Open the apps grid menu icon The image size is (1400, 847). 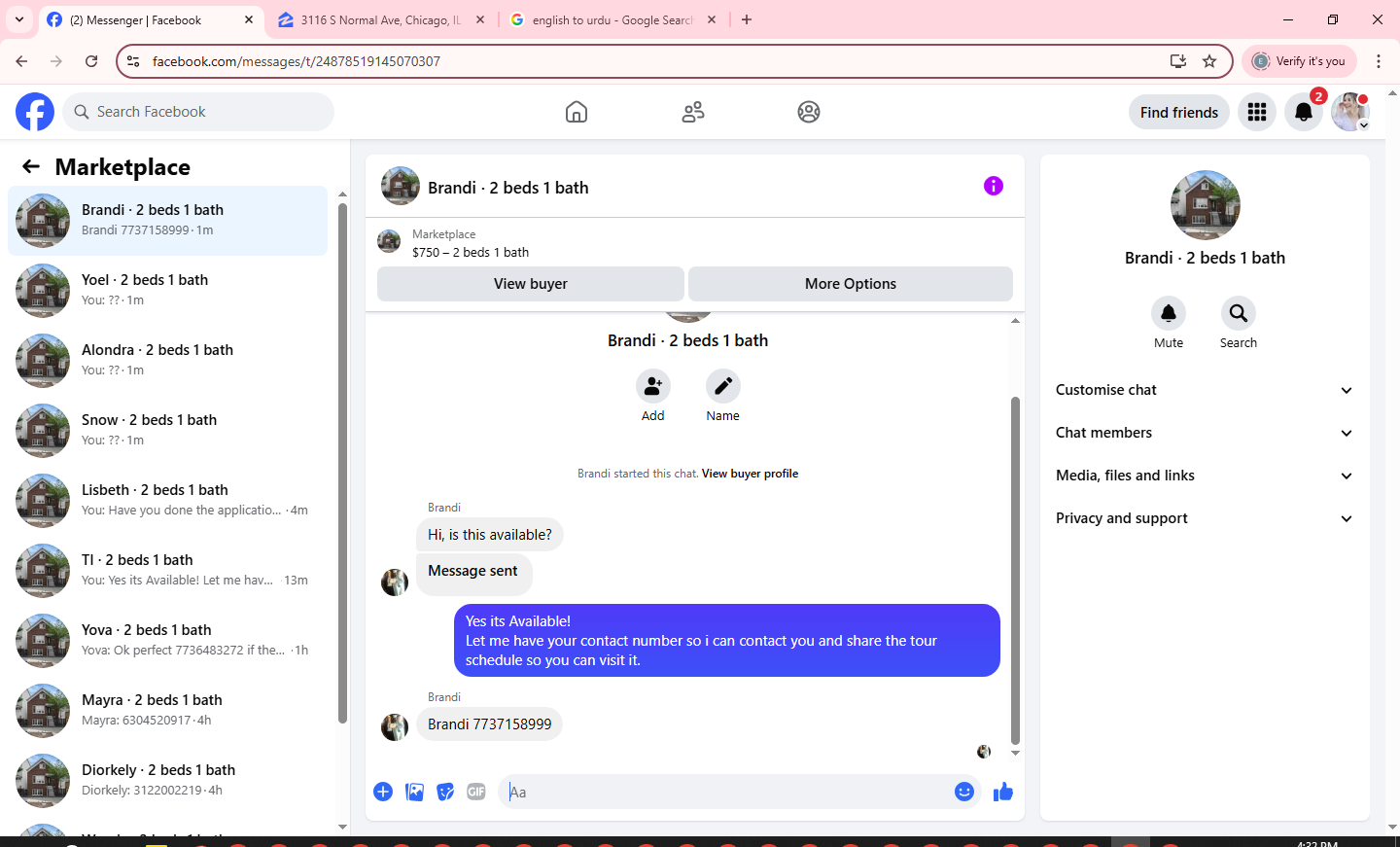[1257, 112]
